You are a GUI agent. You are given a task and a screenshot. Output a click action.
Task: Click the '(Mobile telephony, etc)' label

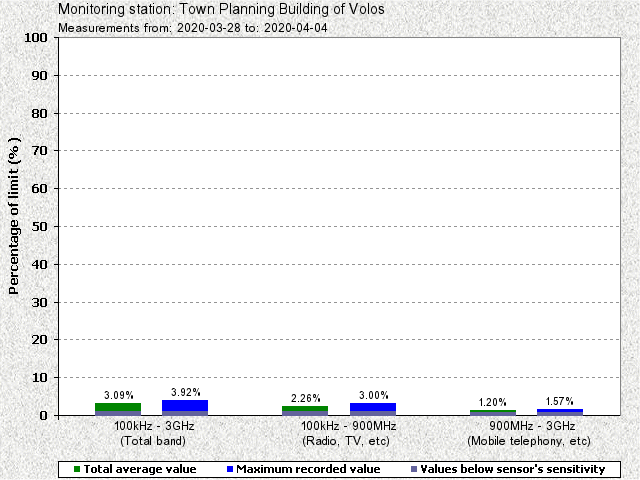tap(529, 441)
